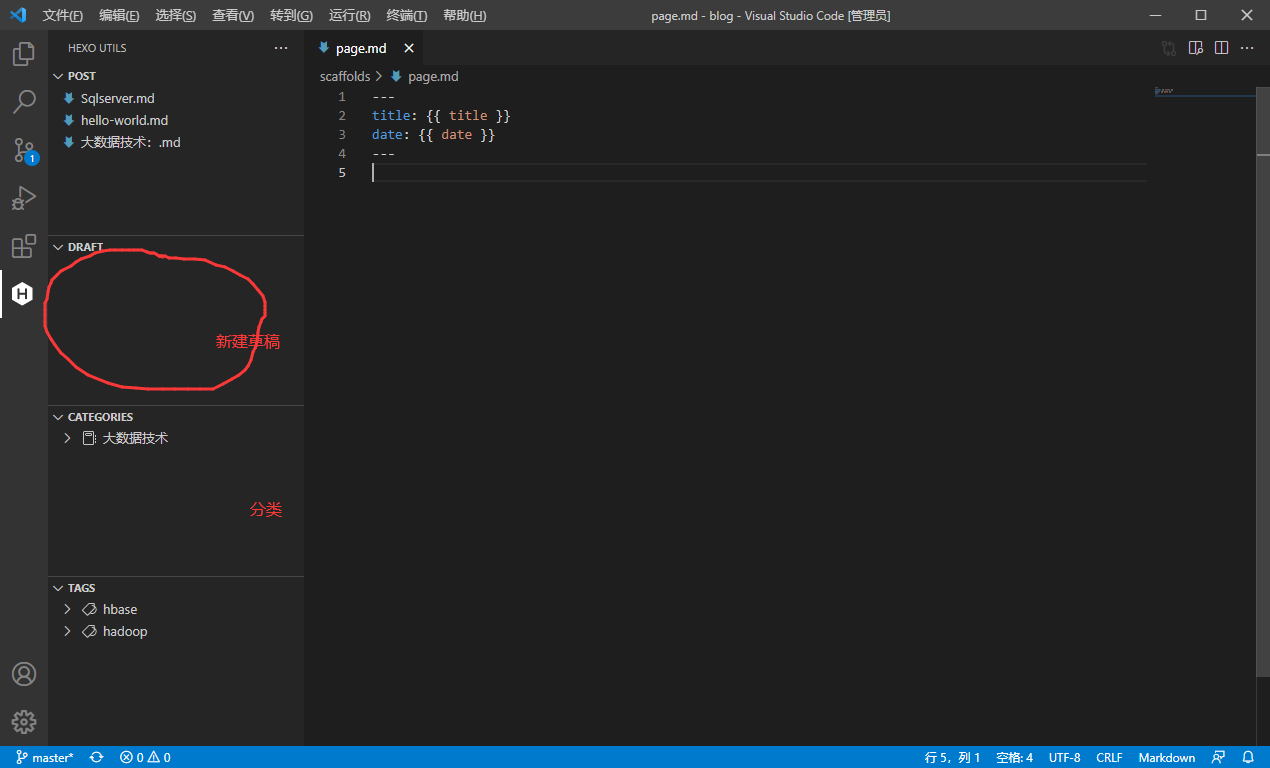Open Source Control view with 1 badge
1270x768 pixels.
[24, 150]
